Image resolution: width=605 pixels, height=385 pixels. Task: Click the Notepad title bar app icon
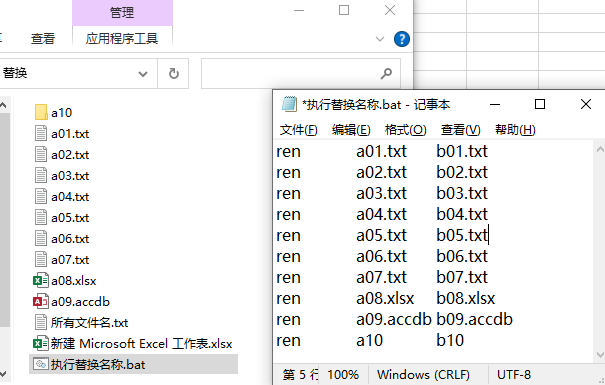pos(289,104)
